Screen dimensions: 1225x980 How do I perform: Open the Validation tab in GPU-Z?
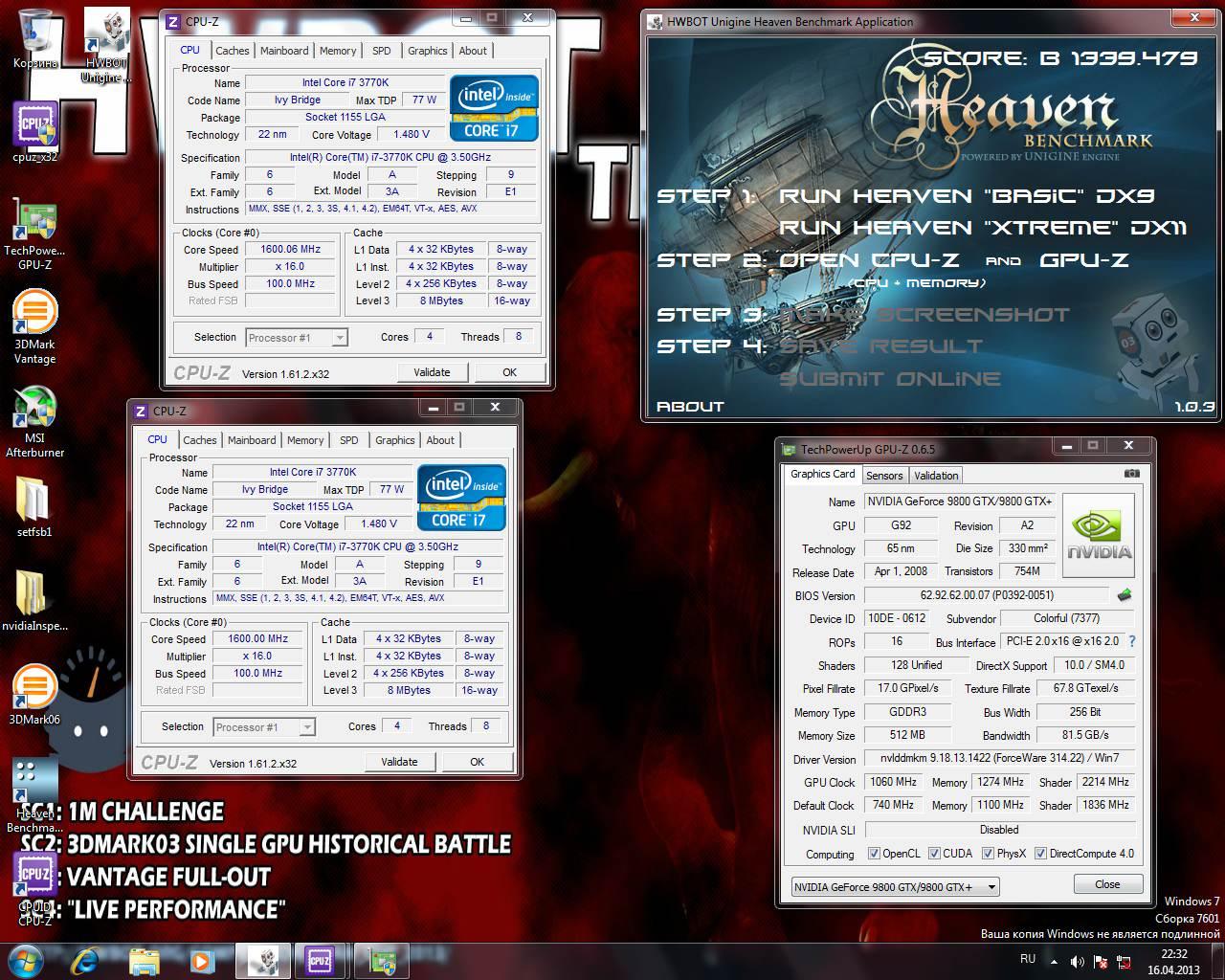pyautogui.click(x=936, y=476)
